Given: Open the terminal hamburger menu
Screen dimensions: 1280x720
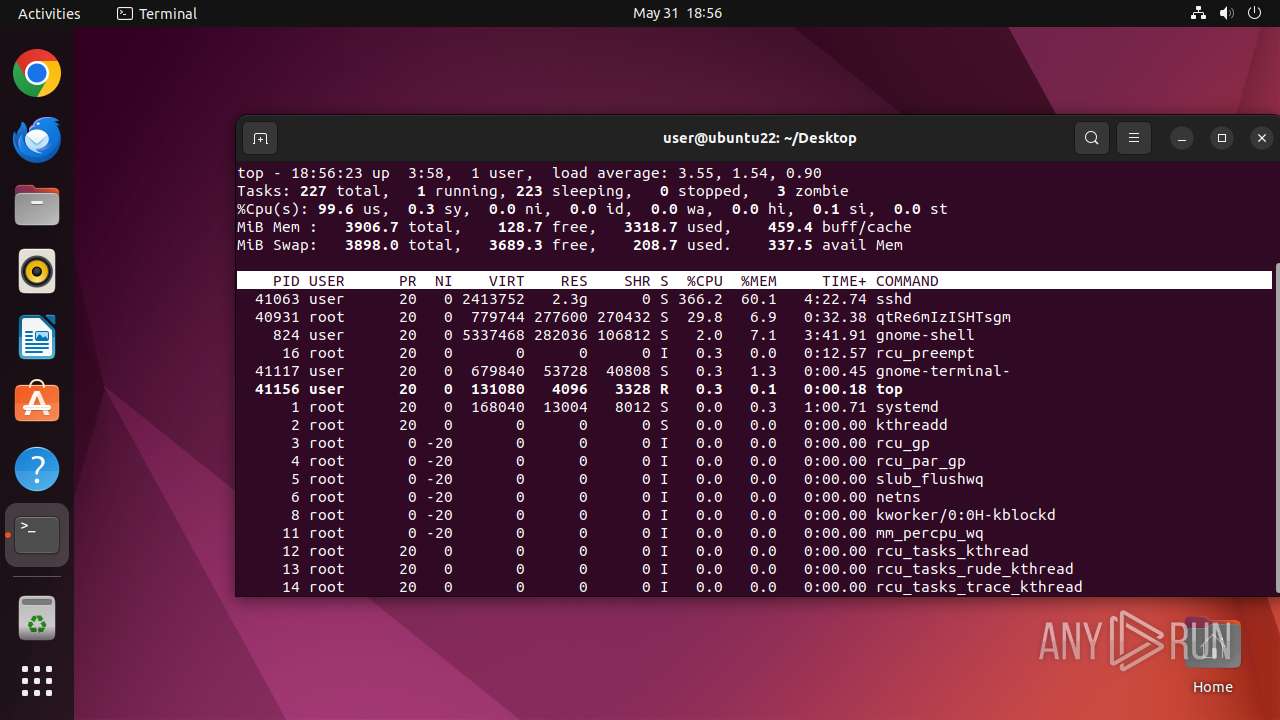Looking at the screenshot, I should coord(1134,138).
